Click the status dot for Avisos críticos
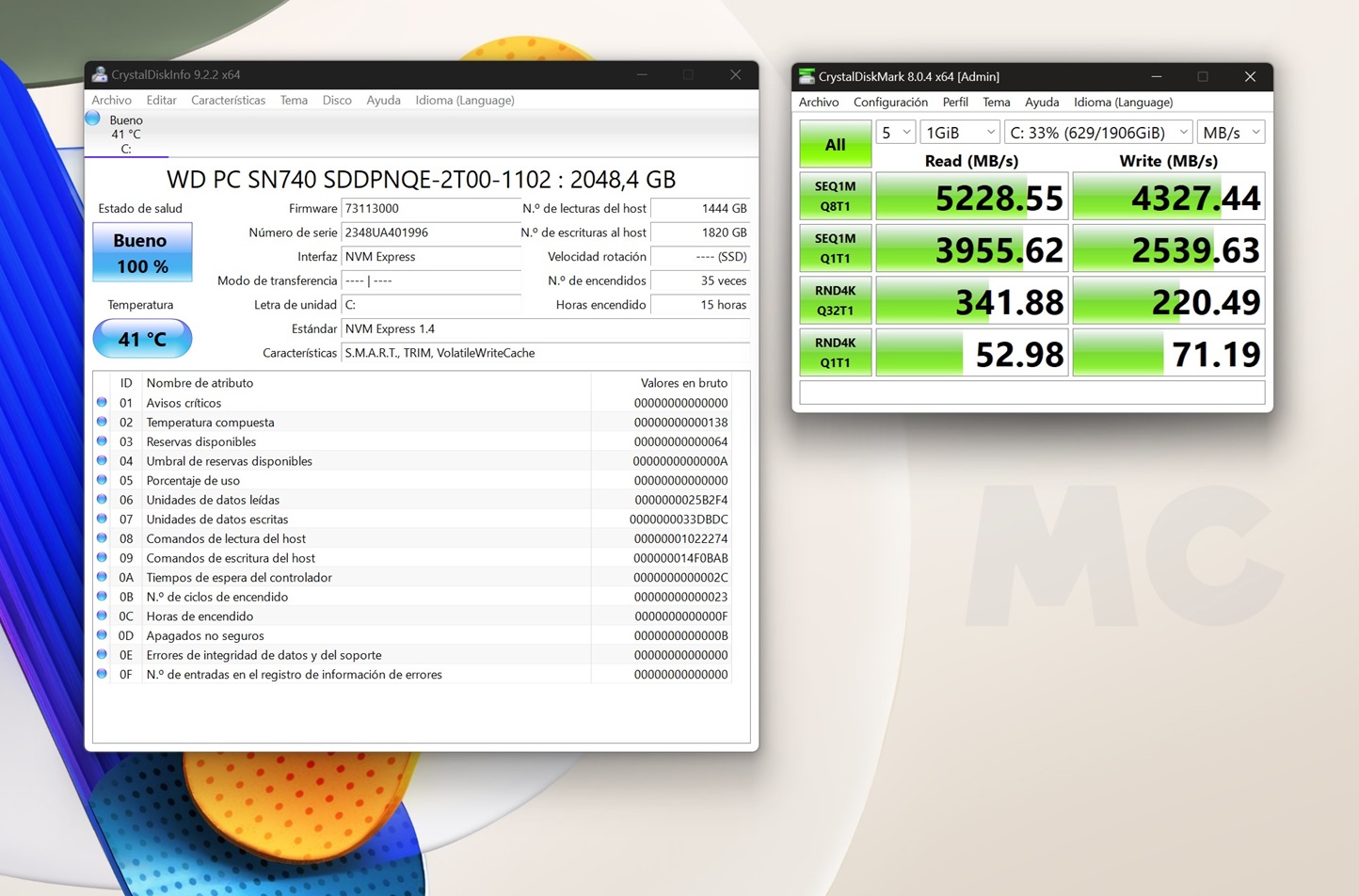 [102, 403]
